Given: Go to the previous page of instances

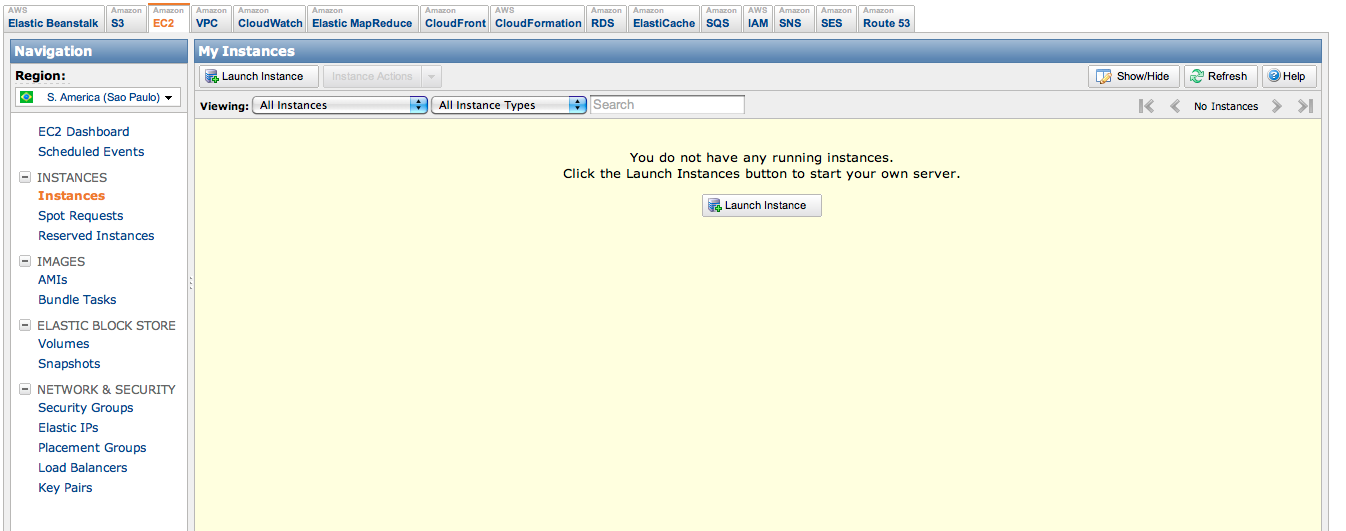Looking at the screenshot, I should (x=1175, y=106).
